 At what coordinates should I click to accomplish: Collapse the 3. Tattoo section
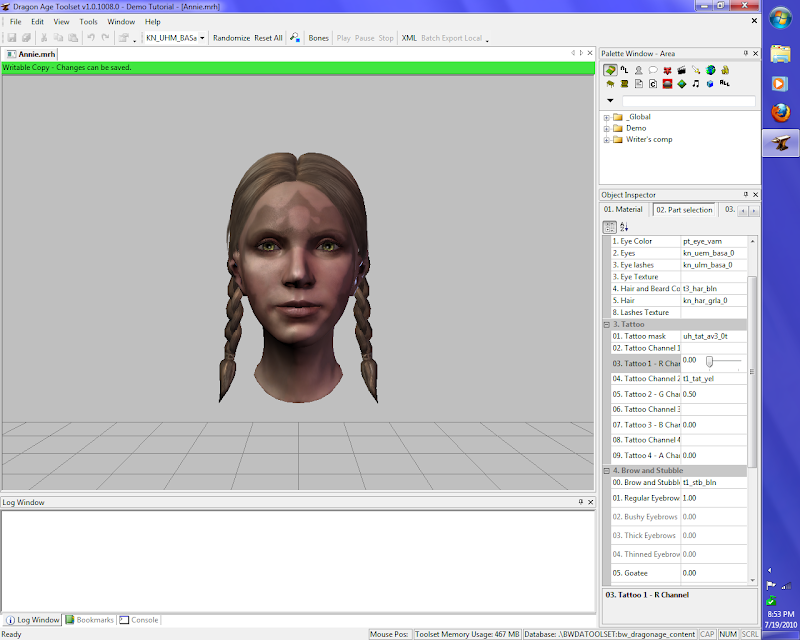[607, 324]
